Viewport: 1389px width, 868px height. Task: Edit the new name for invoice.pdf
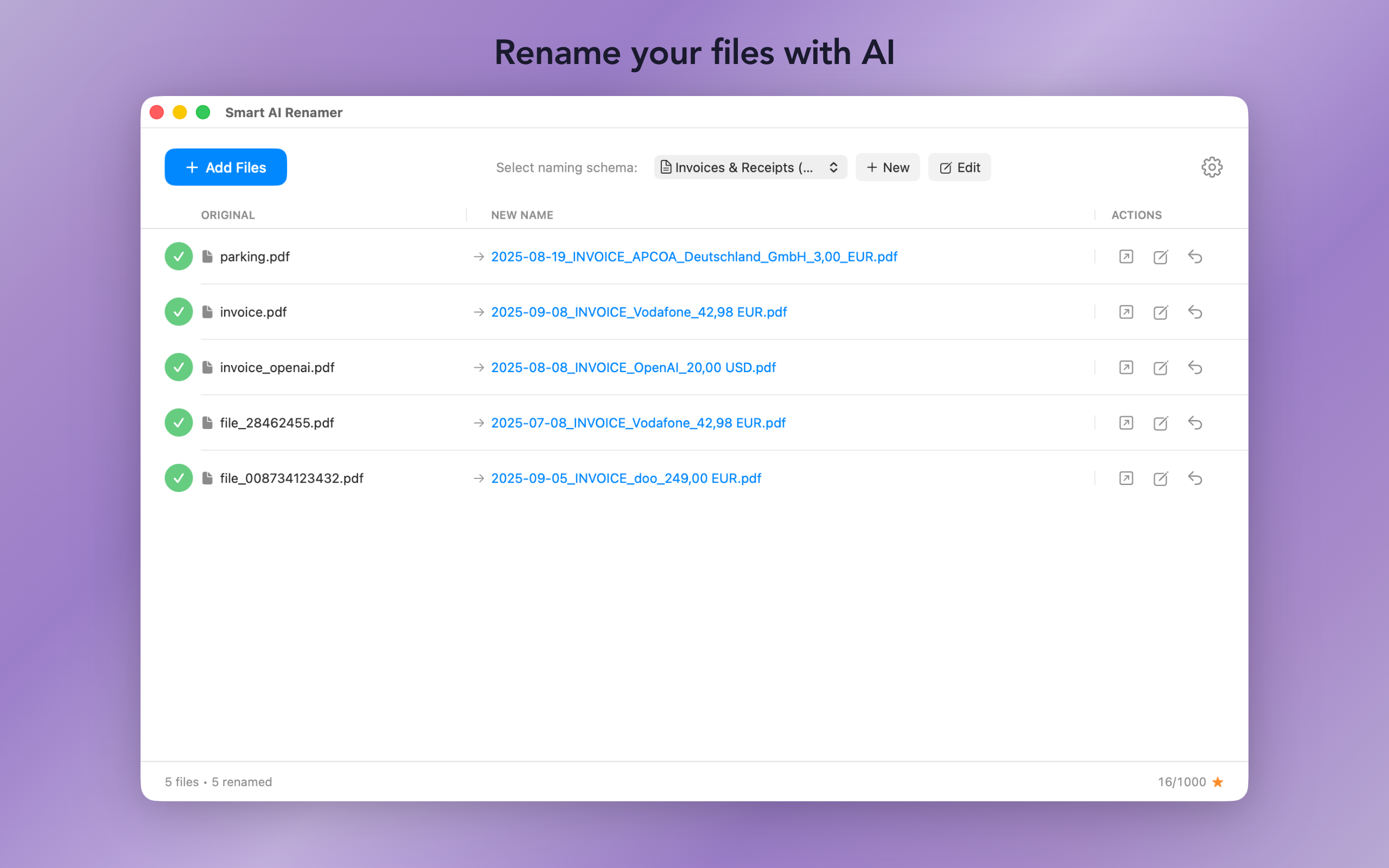(x=1160, y=312)
